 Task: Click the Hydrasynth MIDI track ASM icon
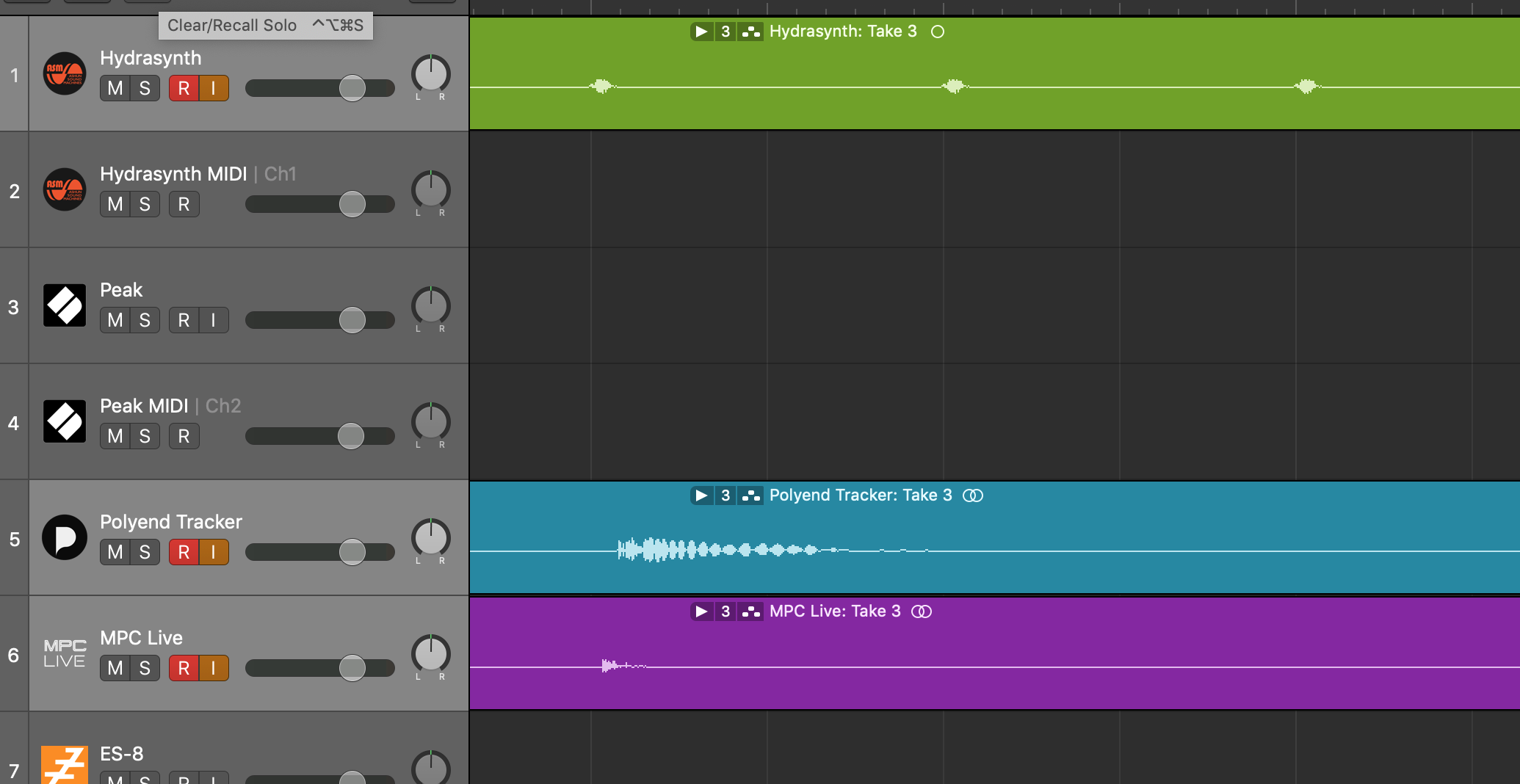point(65,190)
